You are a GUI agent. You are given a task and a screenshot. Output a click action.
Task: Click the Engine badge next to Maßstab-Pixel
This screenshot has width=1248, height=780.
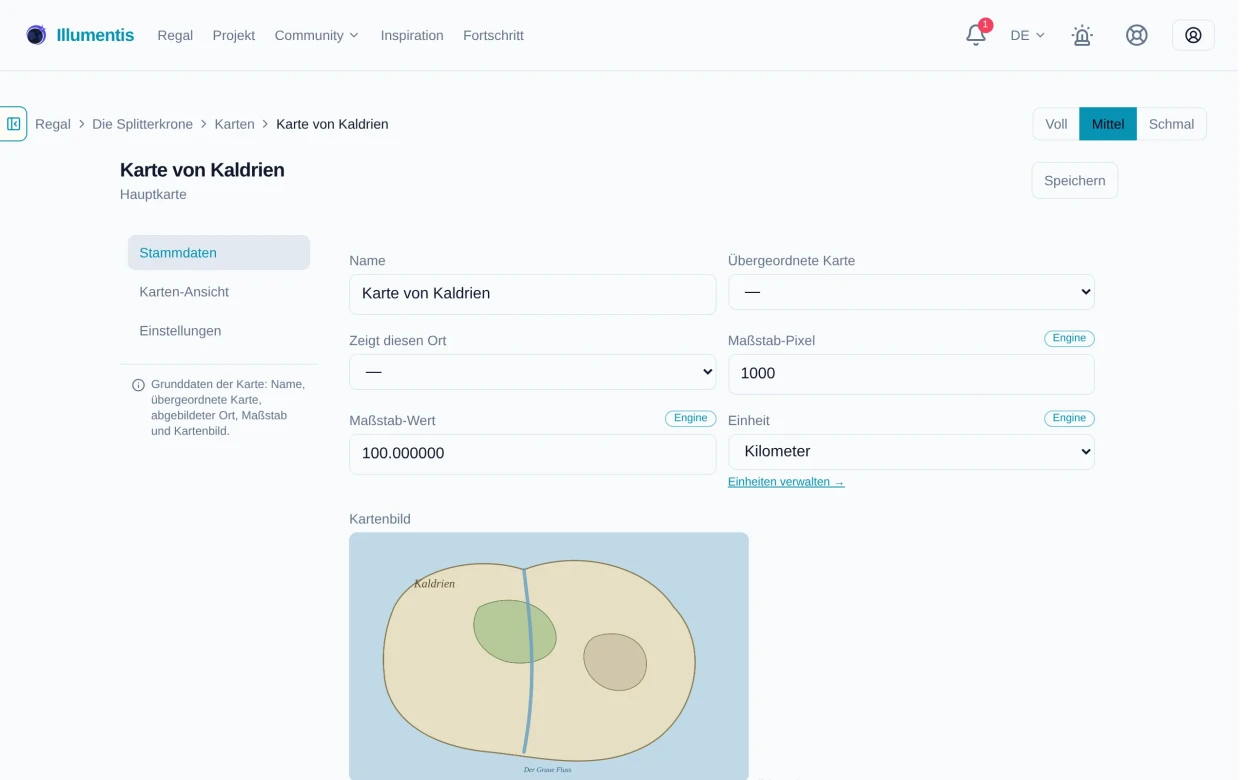point(1069,339)
